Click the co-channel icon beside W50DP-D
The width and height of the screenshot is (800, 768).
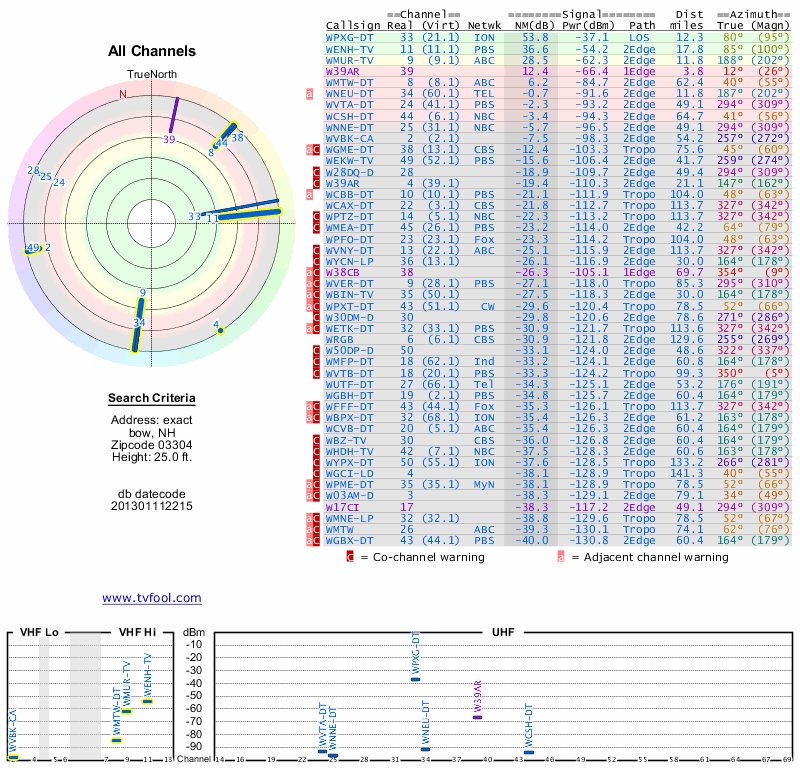pyautogui.click(x=316, y=351)
